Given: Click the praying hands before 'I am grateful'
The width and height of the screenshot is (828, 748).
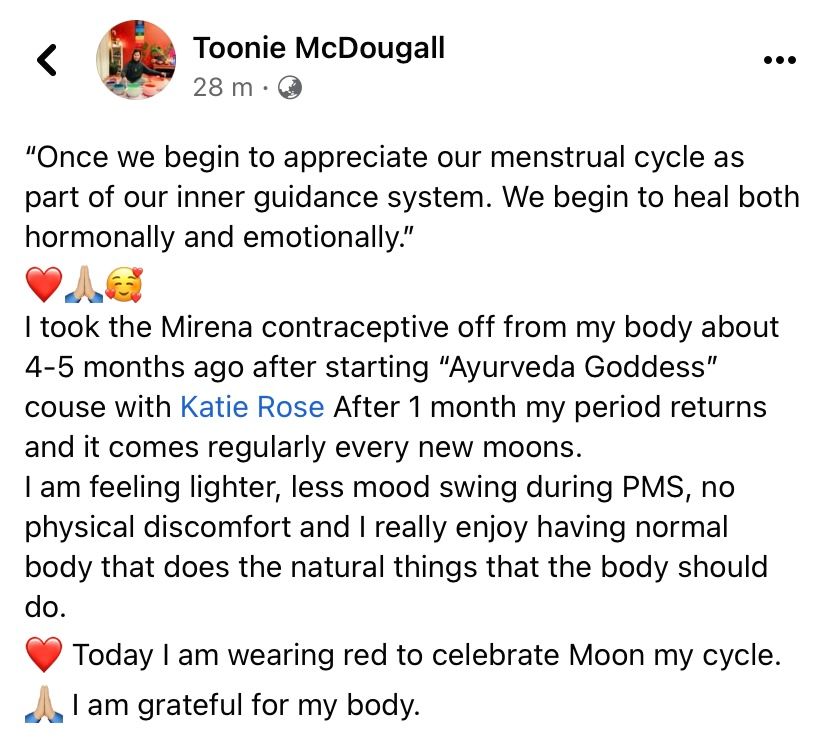Looking at the screenshot, I should click(43, 705).
